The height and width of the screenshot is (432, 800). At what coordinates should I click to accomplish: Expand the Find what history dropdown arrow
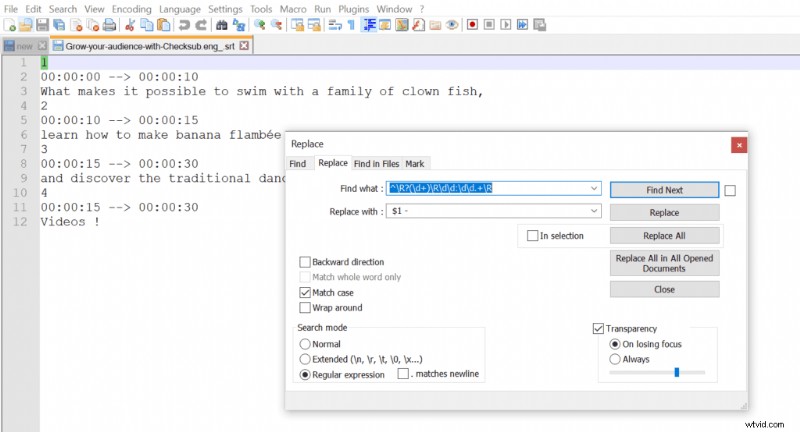(x=594, y=188)
